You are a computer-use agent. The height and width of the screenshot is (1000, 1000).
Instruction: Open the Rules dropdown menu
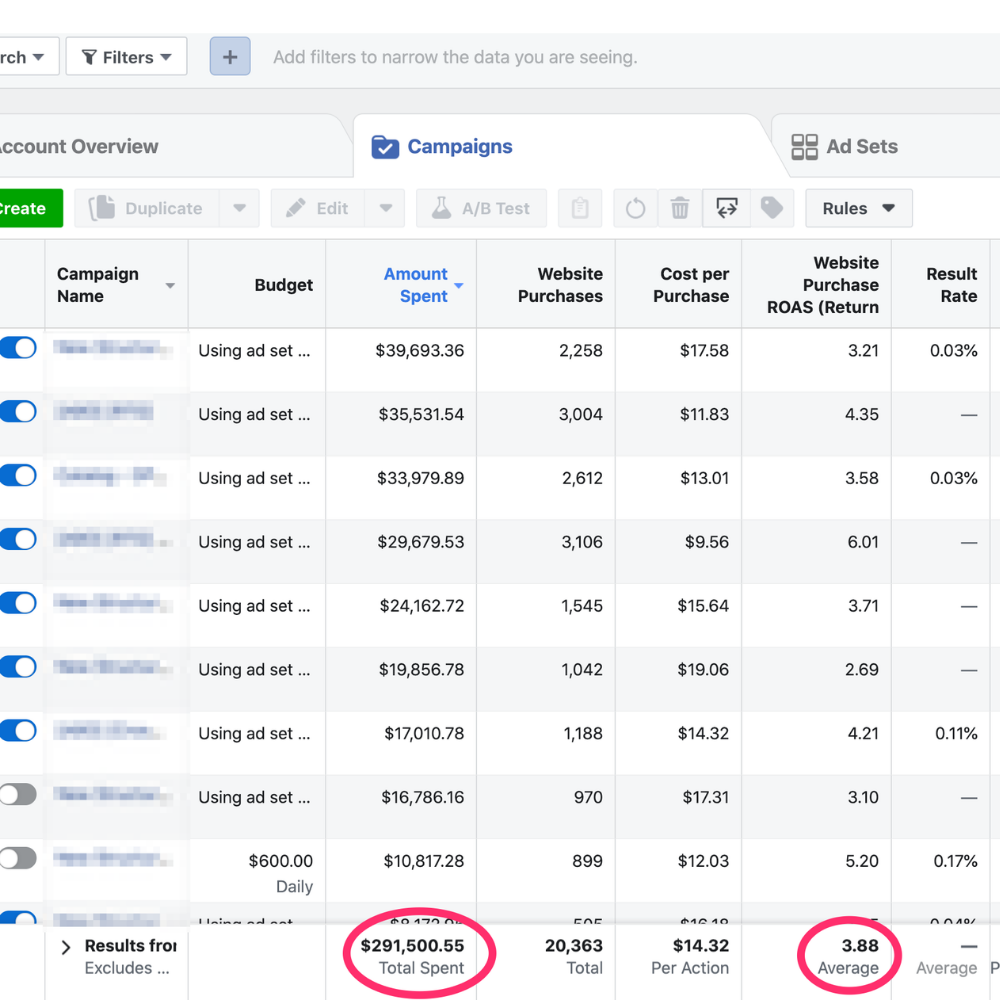coord(858,208)
